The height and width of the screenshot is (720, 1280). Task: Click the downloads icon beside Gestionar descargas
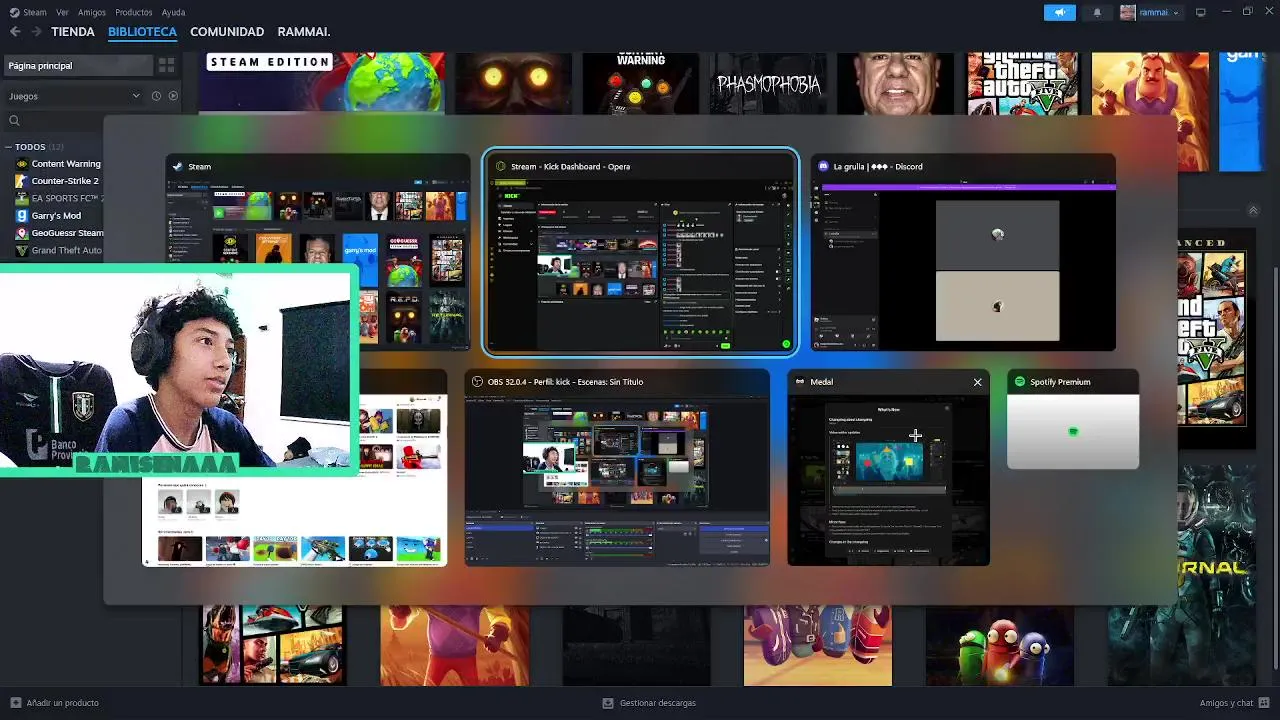(x=608, y=703)
